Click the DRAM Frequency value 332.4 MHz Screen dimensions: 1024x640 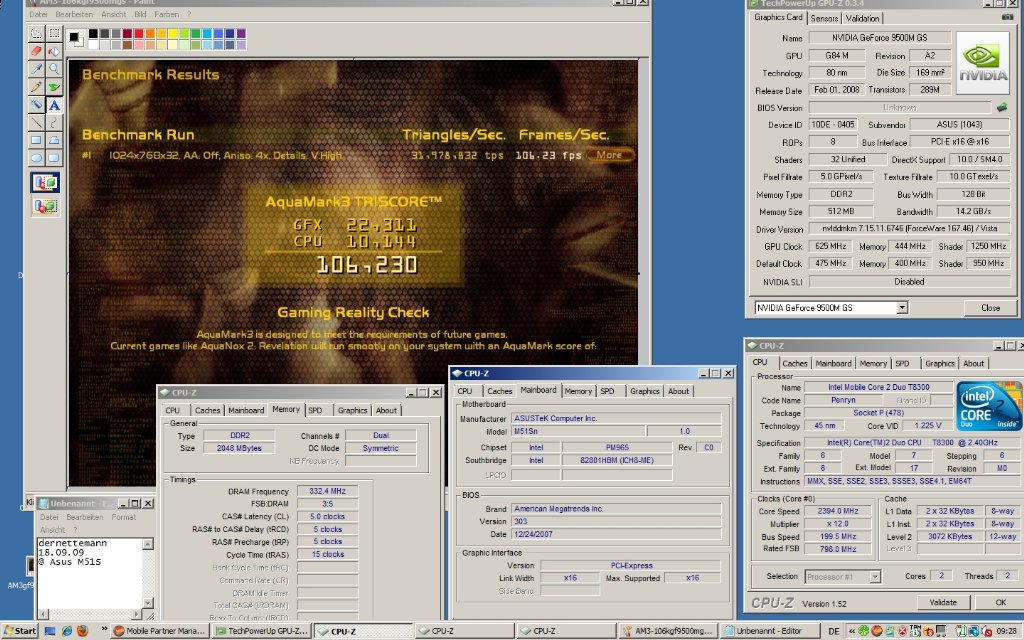tap(327, 491)
